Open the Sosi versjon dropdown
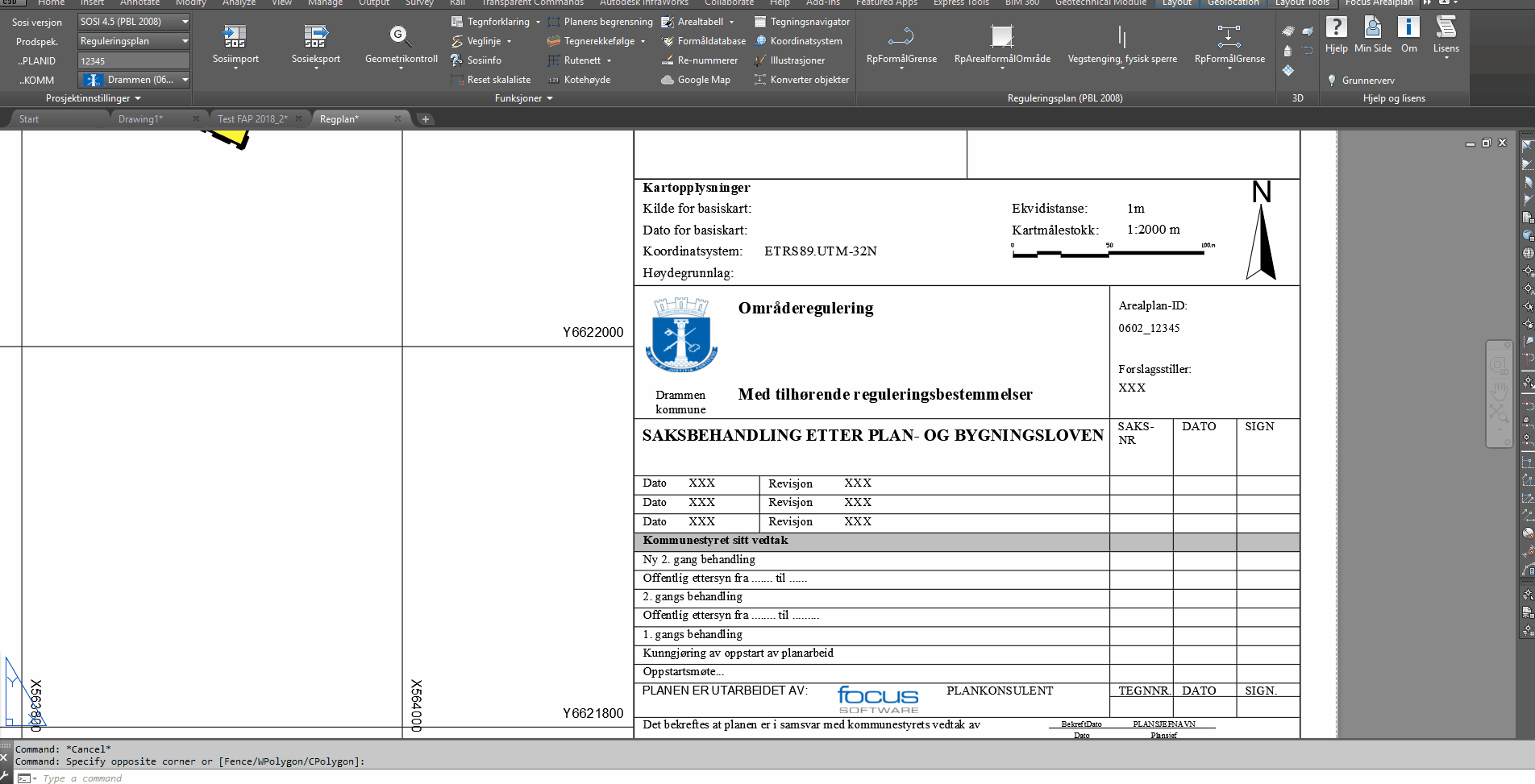The width and height of the screenshot is (1535, 784). (x=134, y=22)
